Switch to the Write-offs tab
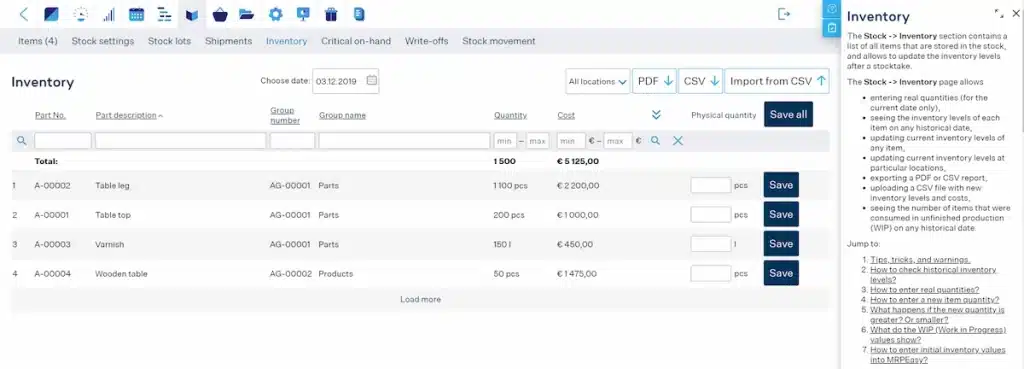1024x369 pixels. [426, 41]
